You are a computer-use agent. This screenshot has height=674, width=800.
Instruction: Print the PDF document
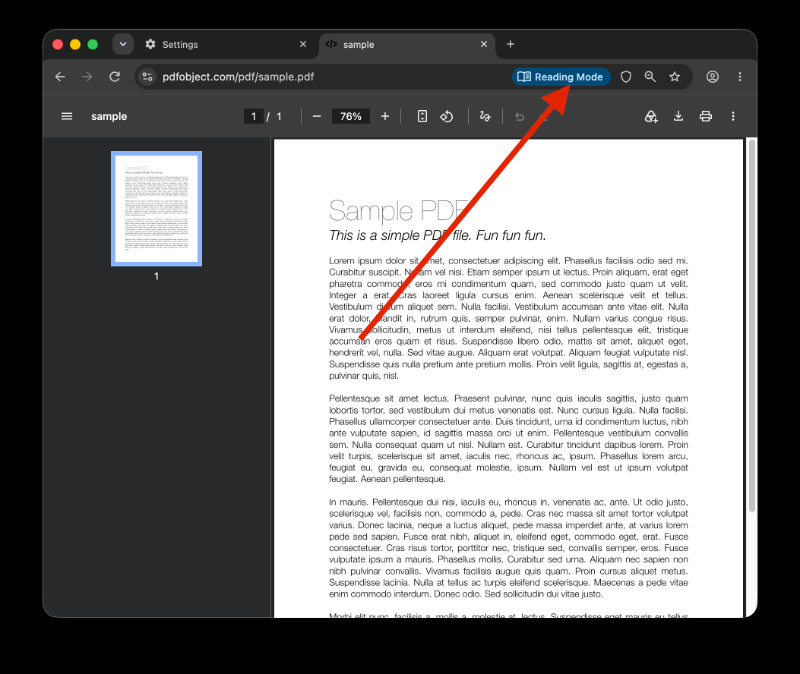[706, 116]
